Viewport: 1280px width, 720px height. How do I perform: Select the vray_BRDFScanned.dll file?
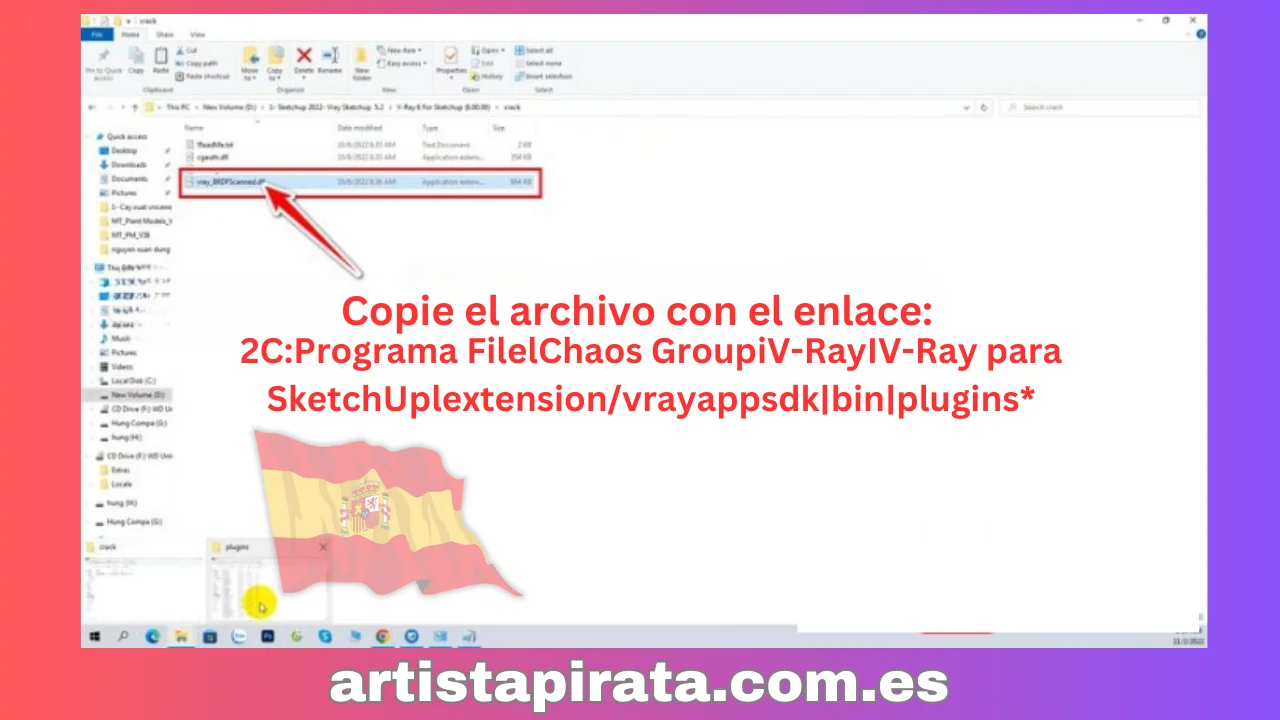click(x=360, y=182)
